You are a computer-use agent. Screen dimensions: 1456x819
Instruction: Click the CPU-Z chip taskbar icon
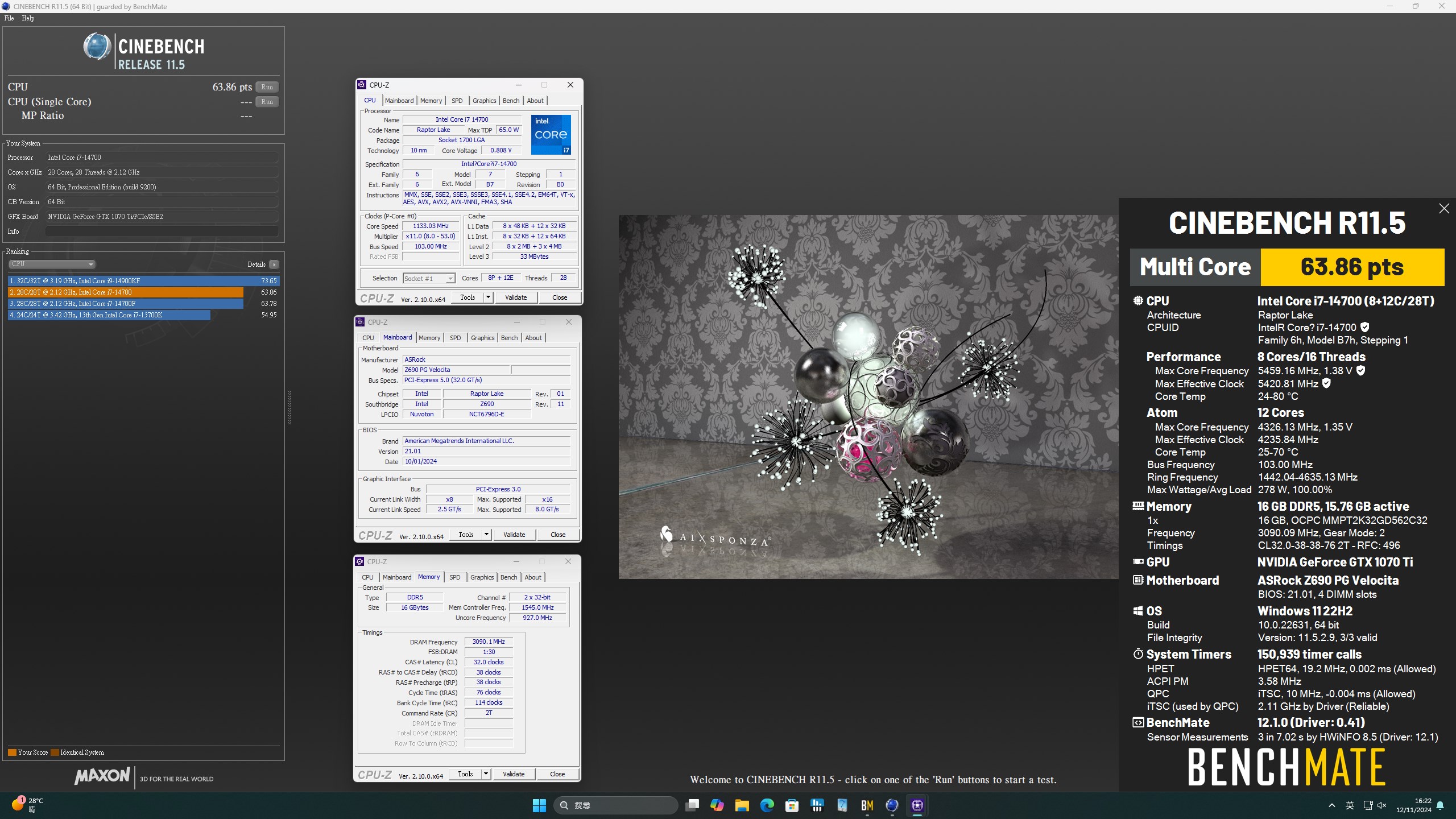917,805
